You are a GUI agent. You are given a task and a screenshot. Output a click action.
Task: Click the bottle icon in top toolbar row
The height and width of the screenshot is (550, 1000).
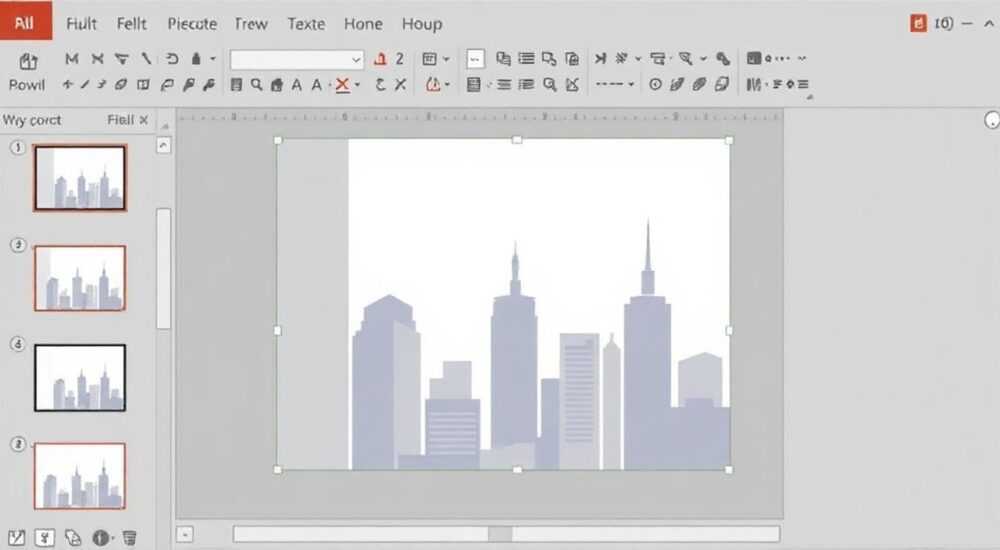196,59
